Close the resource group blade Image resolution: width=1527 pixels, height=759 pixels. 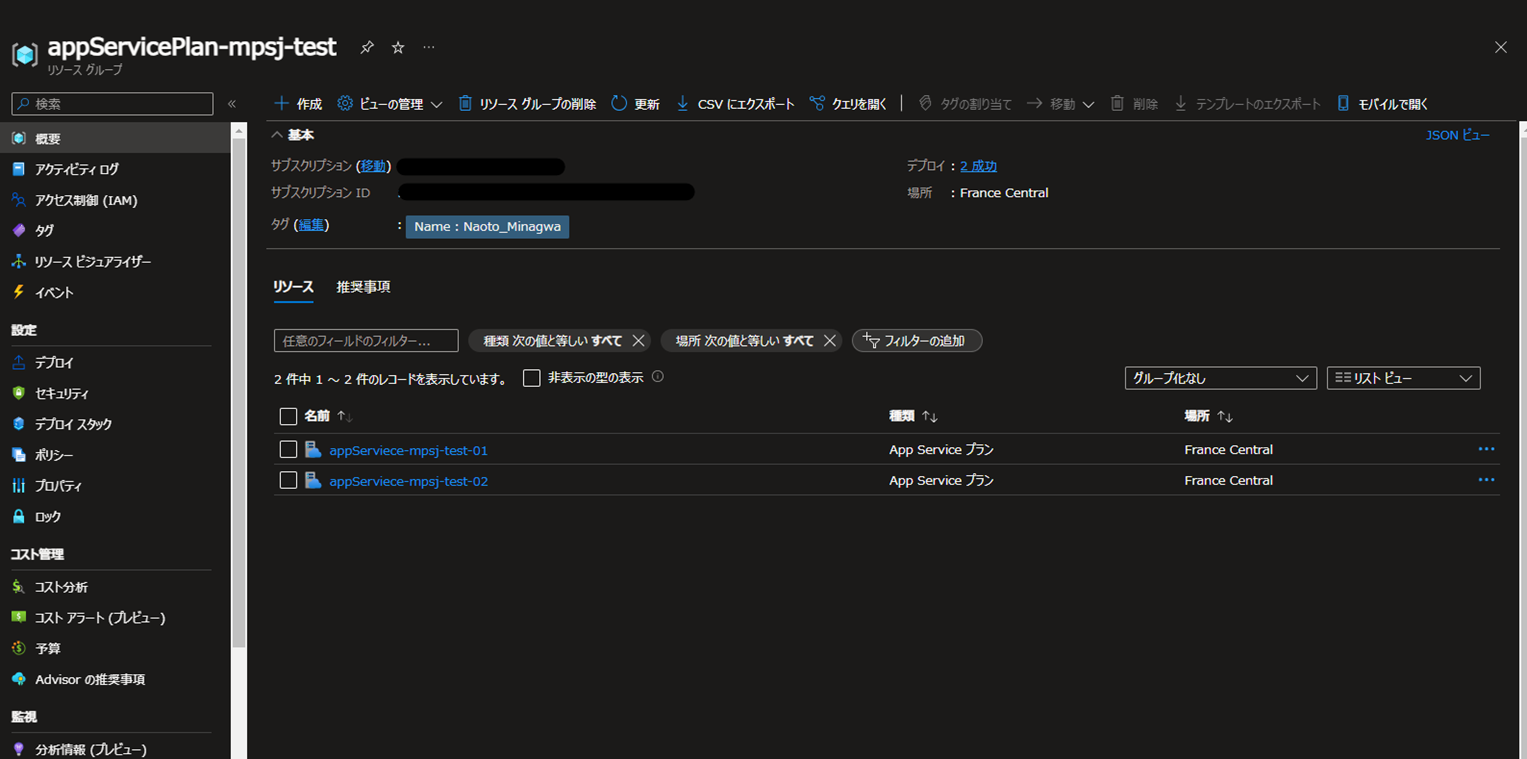(x=1500, y=47)
